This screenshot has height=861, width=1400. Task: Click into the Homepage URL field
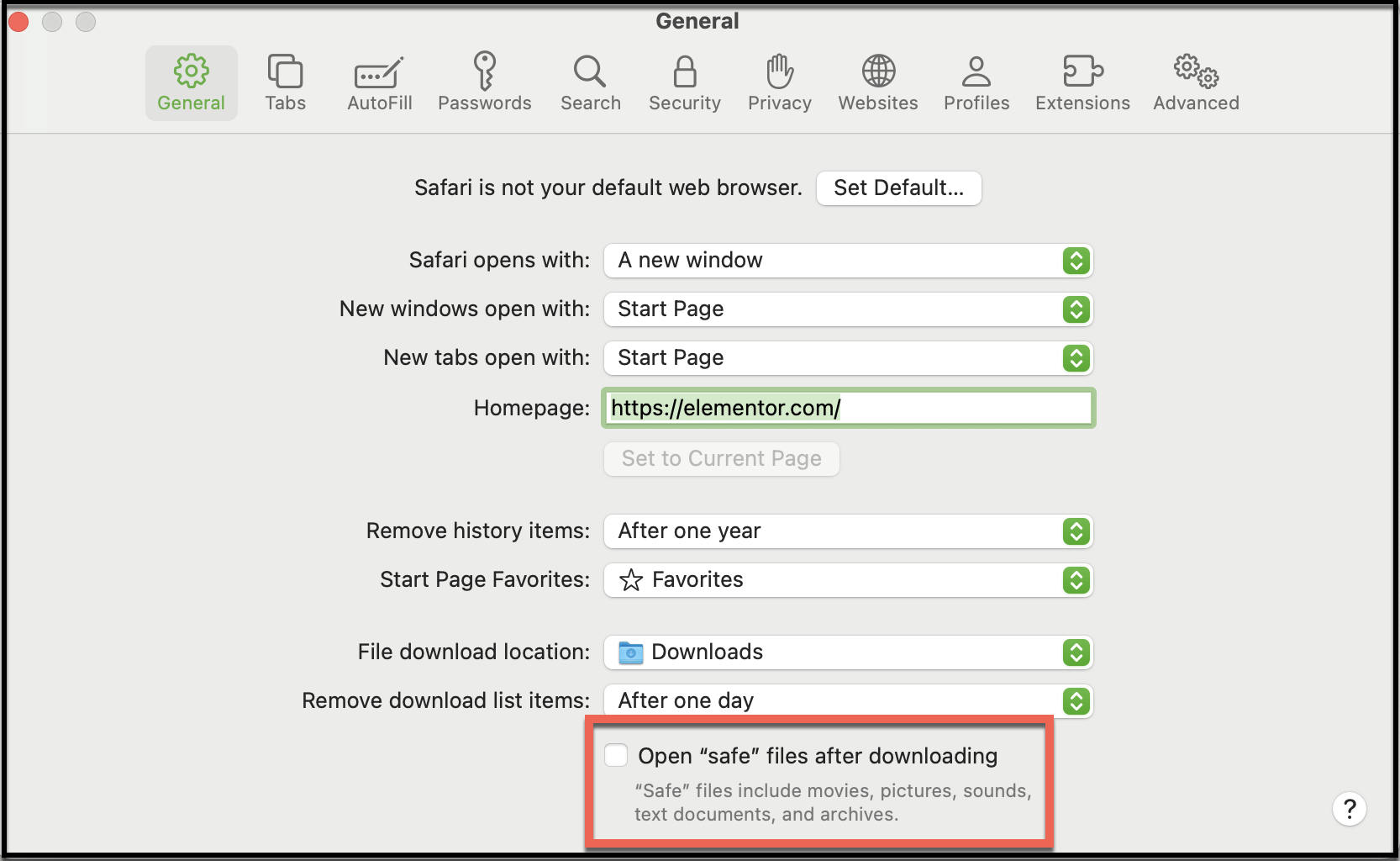pyautogui.click(x=848, y=409)
